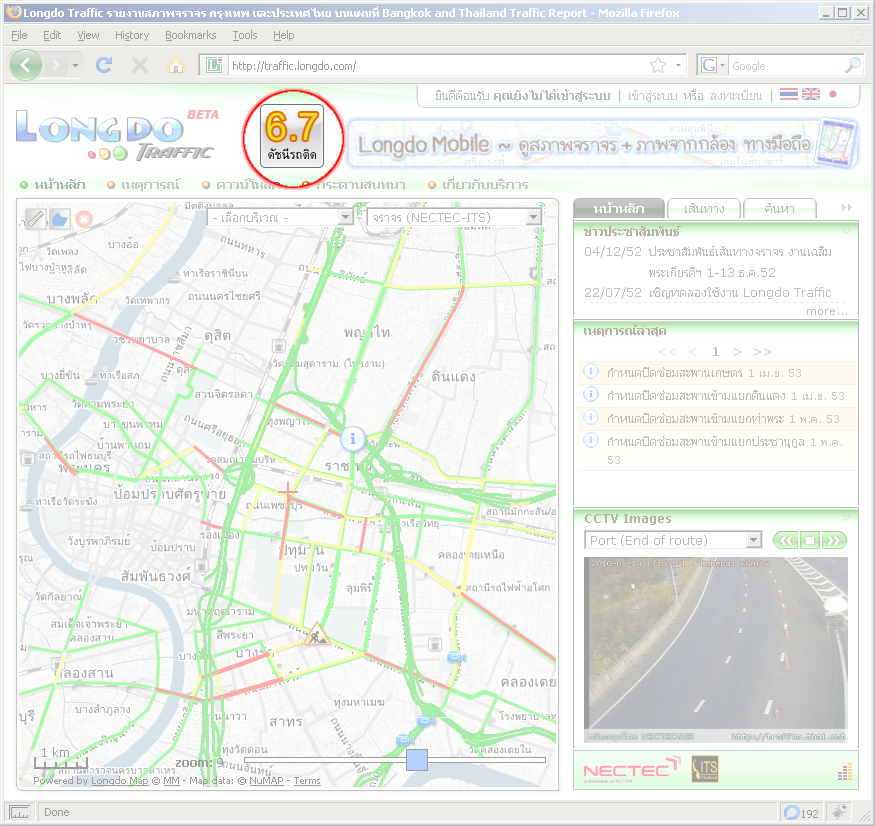Click the double-arrow to scroll side panel tabs

(x=847, y=208)
